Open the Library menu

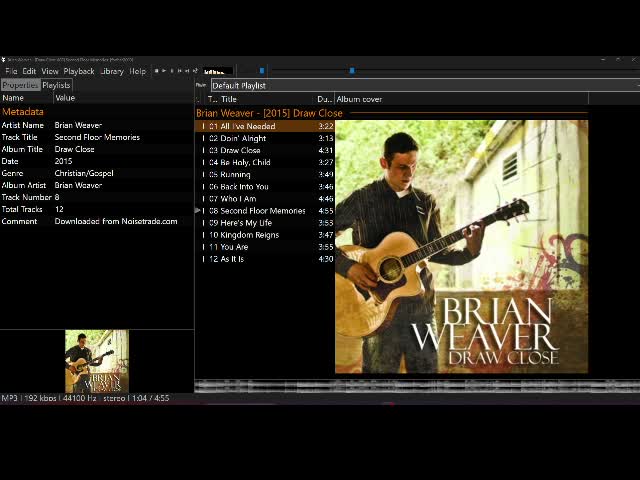[x=112, y=71]
